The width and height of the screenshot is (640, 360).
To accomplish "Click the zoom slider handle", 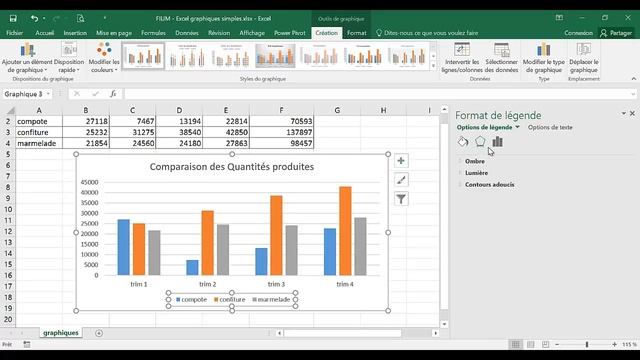I will tap(587, 344).
